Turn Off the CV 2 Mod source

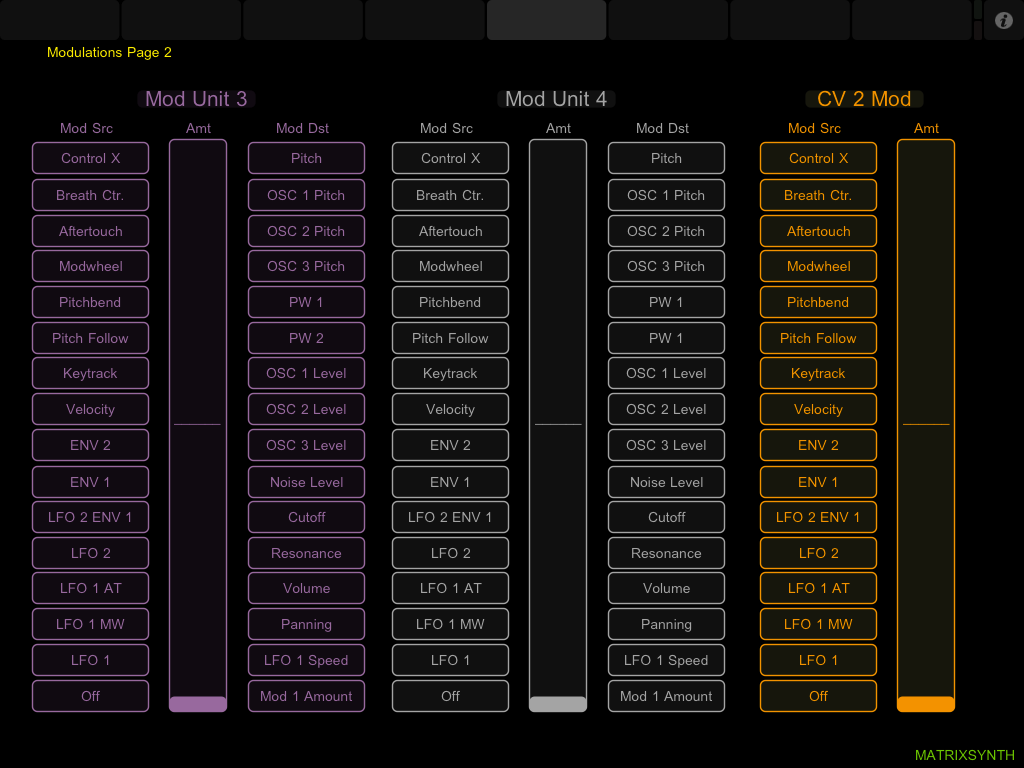(x=818, y=696)
